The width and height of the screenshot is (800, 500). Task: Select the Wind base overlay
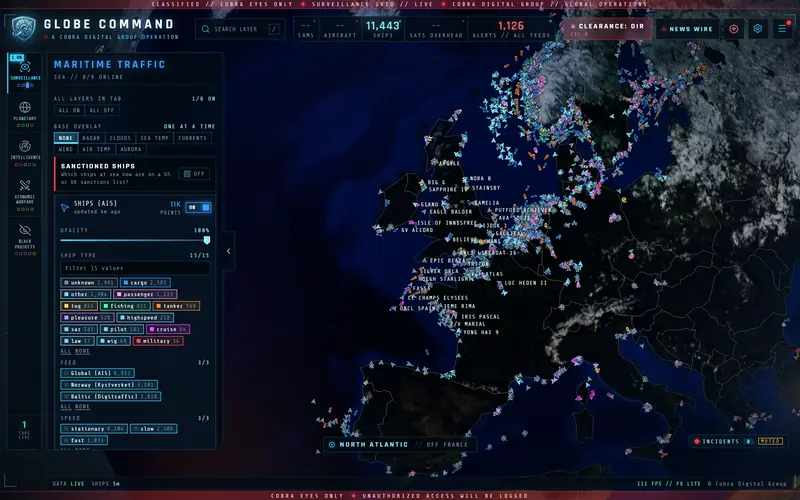tap(66, 149)
